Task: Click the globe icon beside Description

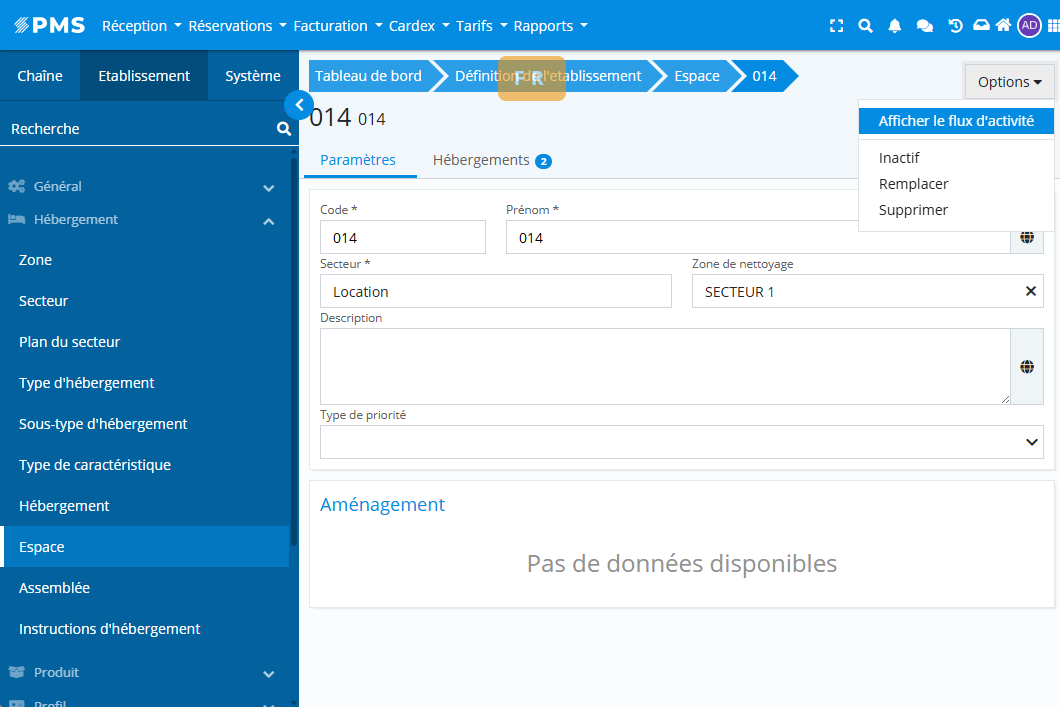Action: [1026, 367]
